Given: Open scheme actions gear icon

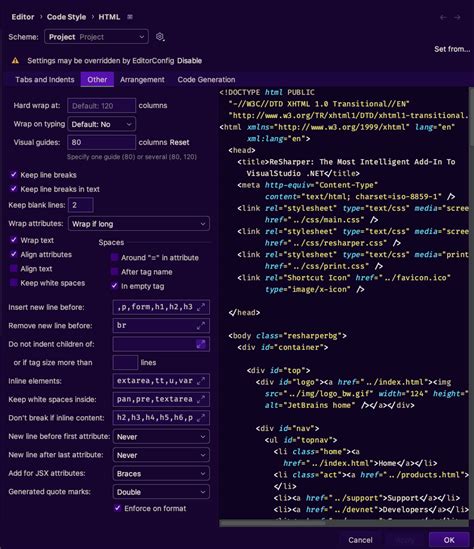Looking at the screenshot, I should coord(160,37).
